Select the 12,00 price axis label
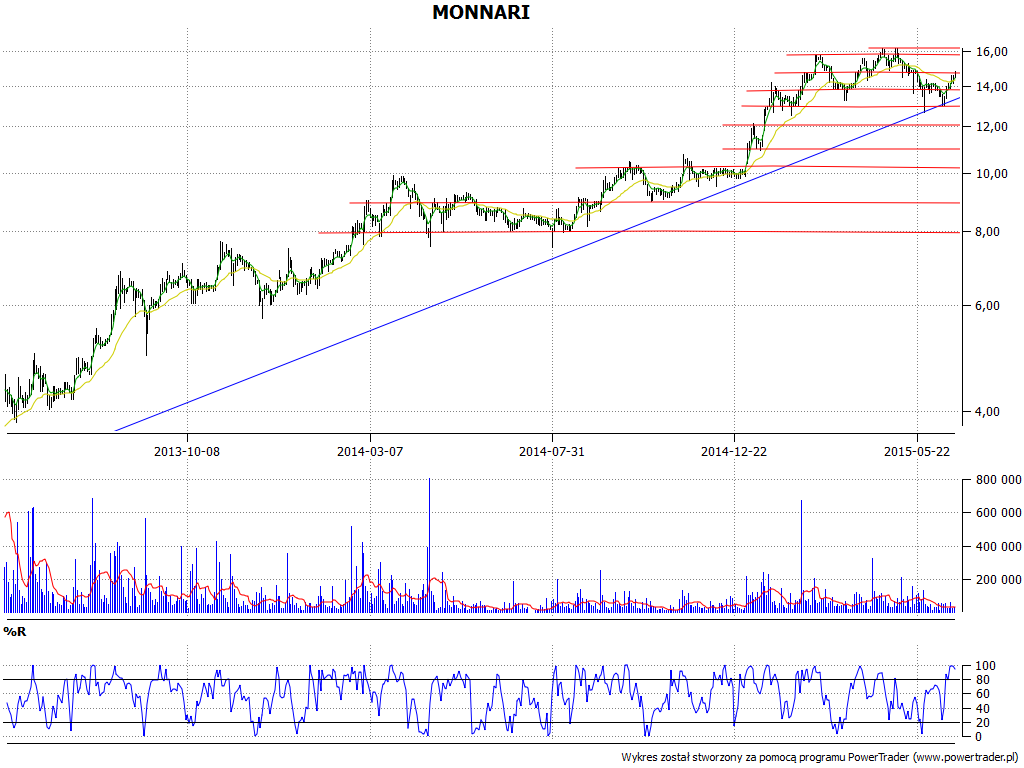Viewport: 1024px width, 768px height. click(x=992, y=127)
